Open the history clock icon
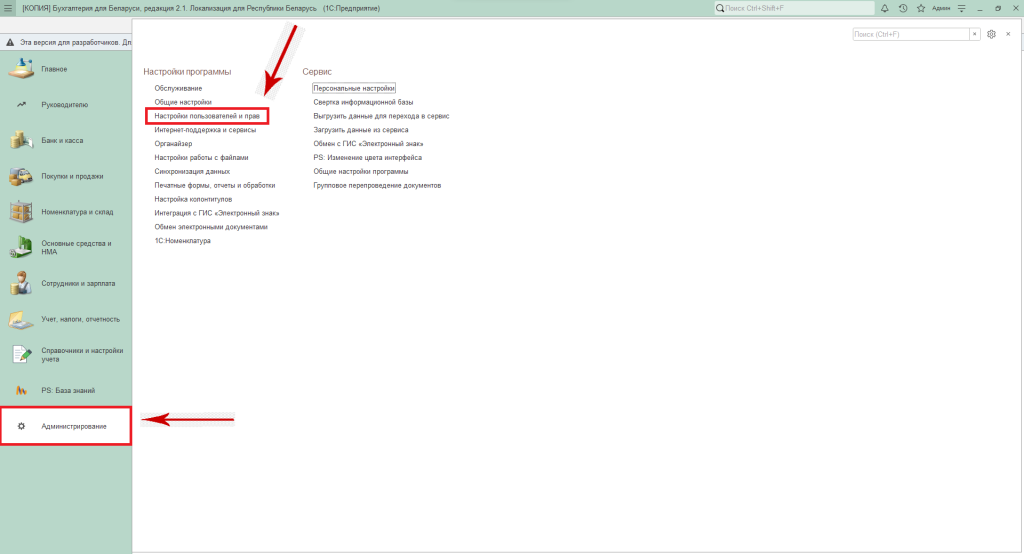 [903, 8]
